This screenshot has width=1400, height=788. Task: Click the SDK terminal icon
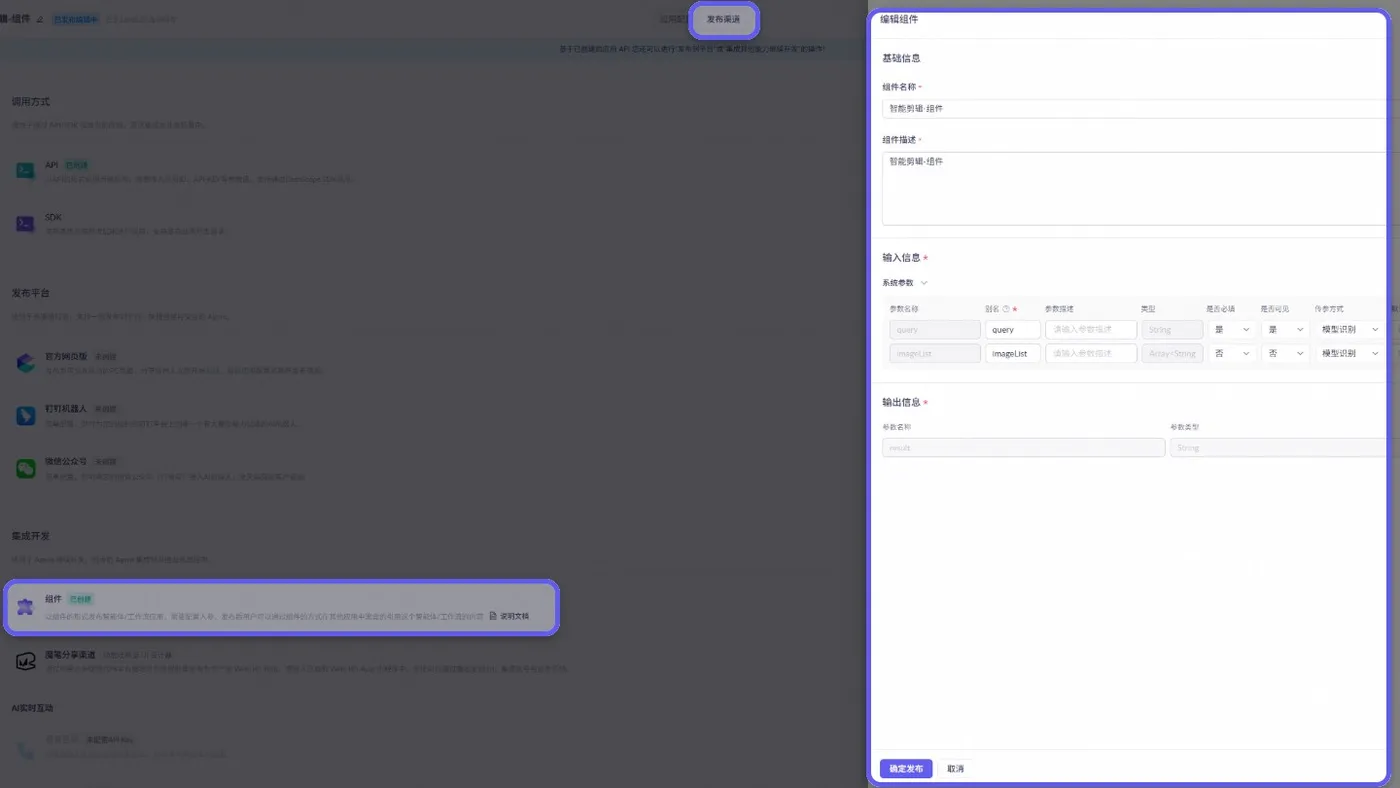(x=25, y=223)
